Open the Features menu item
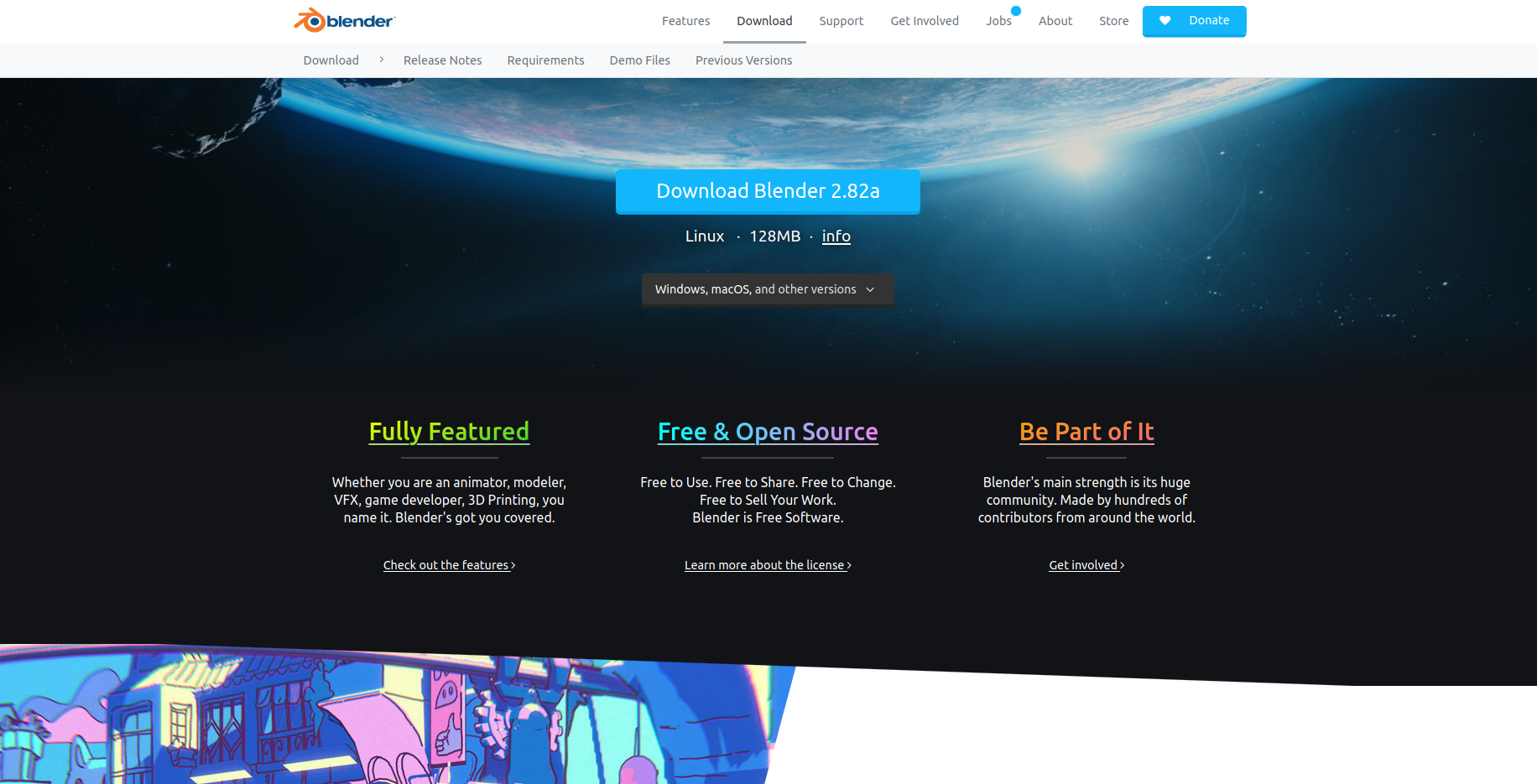The image size is (1537, 784). point(685,21)
